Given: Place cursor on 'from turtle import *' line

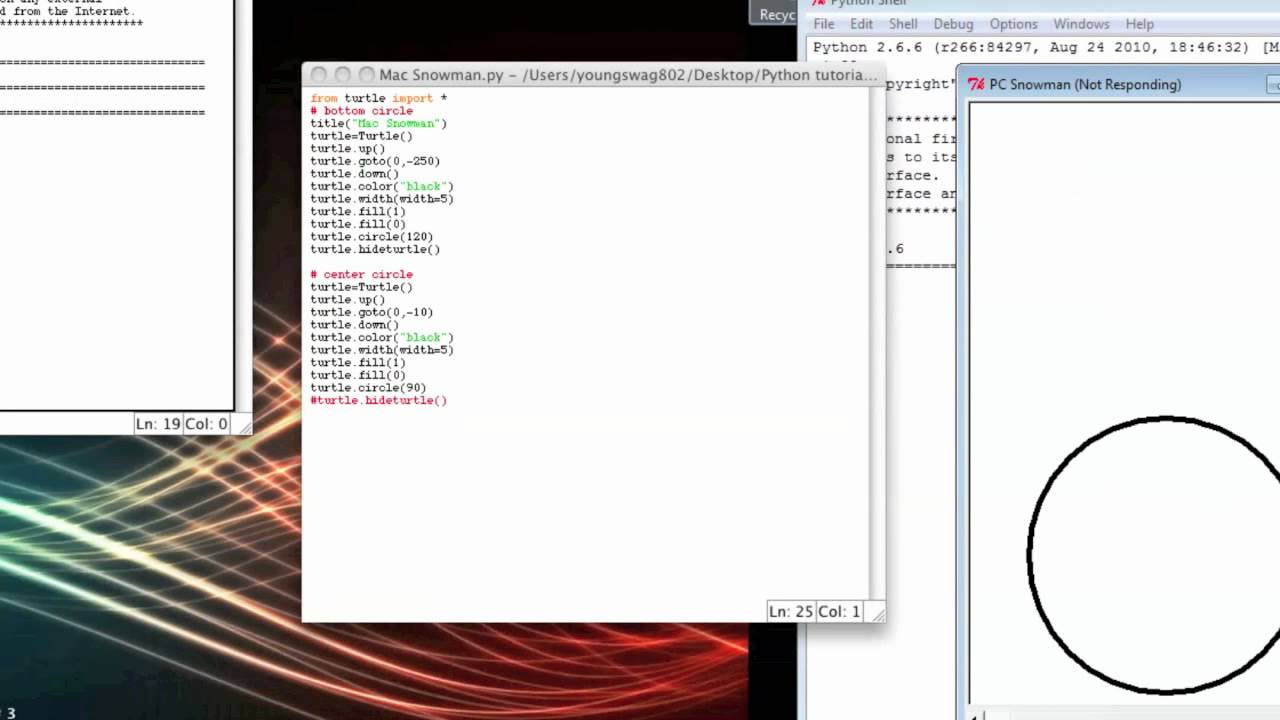Looking at the screenshot, I should (378, 98).
